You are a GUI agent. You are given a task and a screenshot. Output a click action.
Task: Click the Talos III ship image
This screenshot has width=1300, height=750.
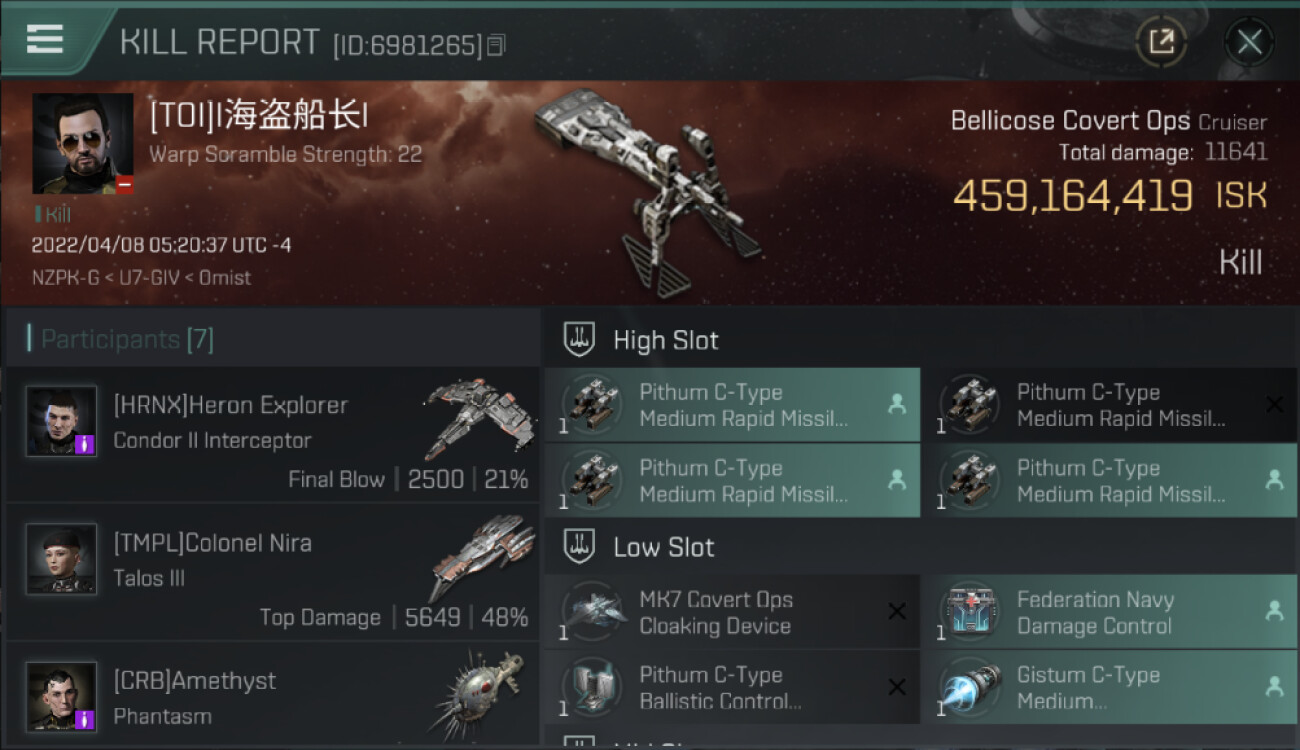tap(482, 557)
